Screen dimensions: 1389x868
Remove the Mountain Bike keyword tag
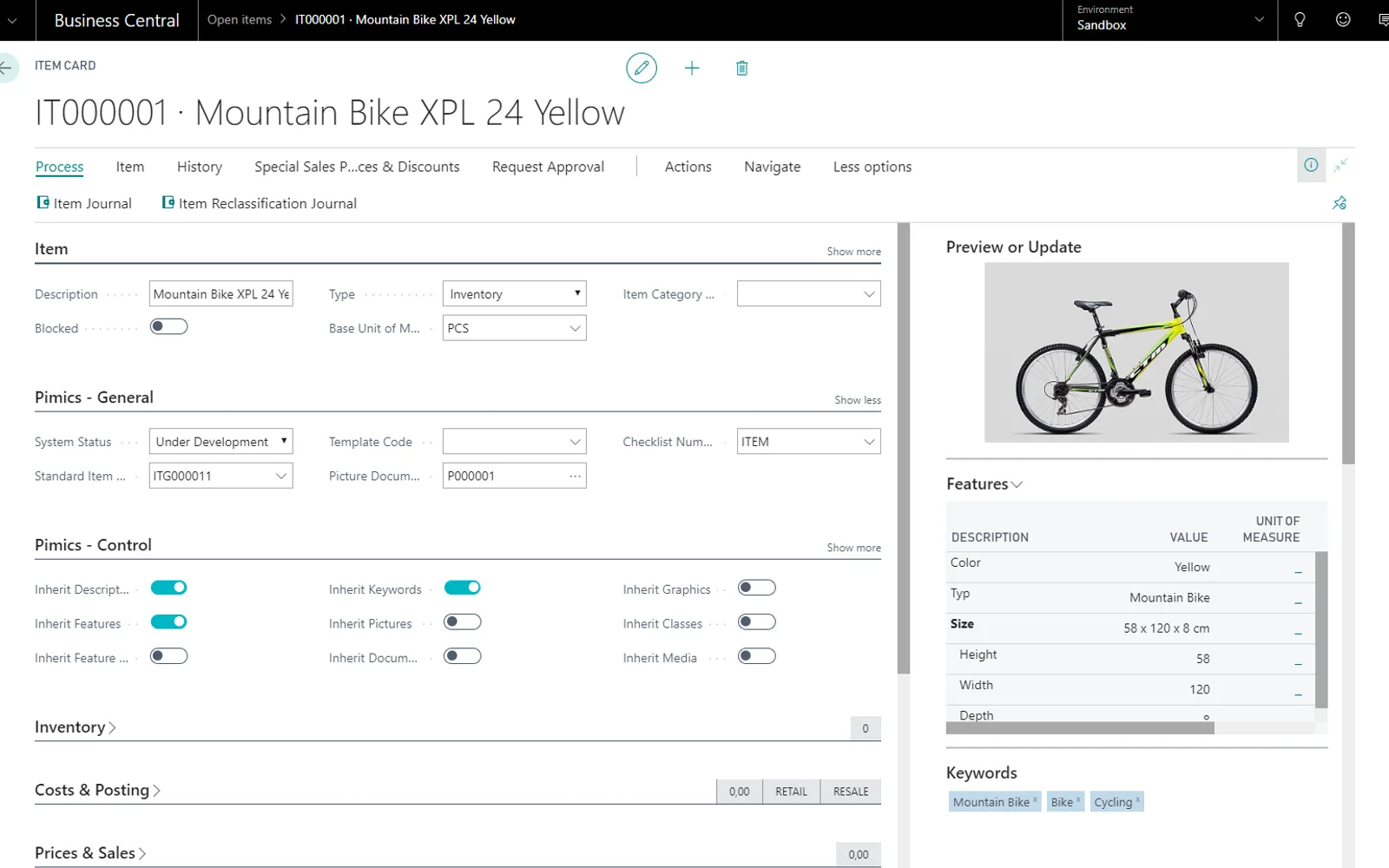(1035, 799)
